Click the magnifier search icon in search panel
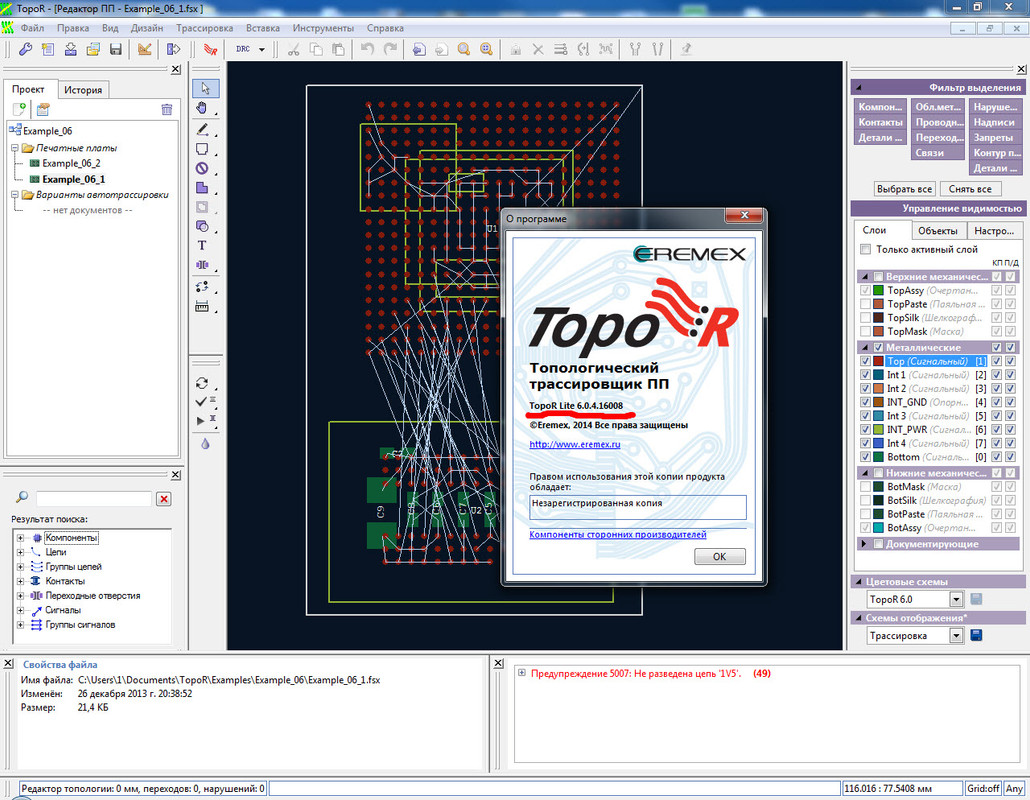1030x800 pixels. 22,497
